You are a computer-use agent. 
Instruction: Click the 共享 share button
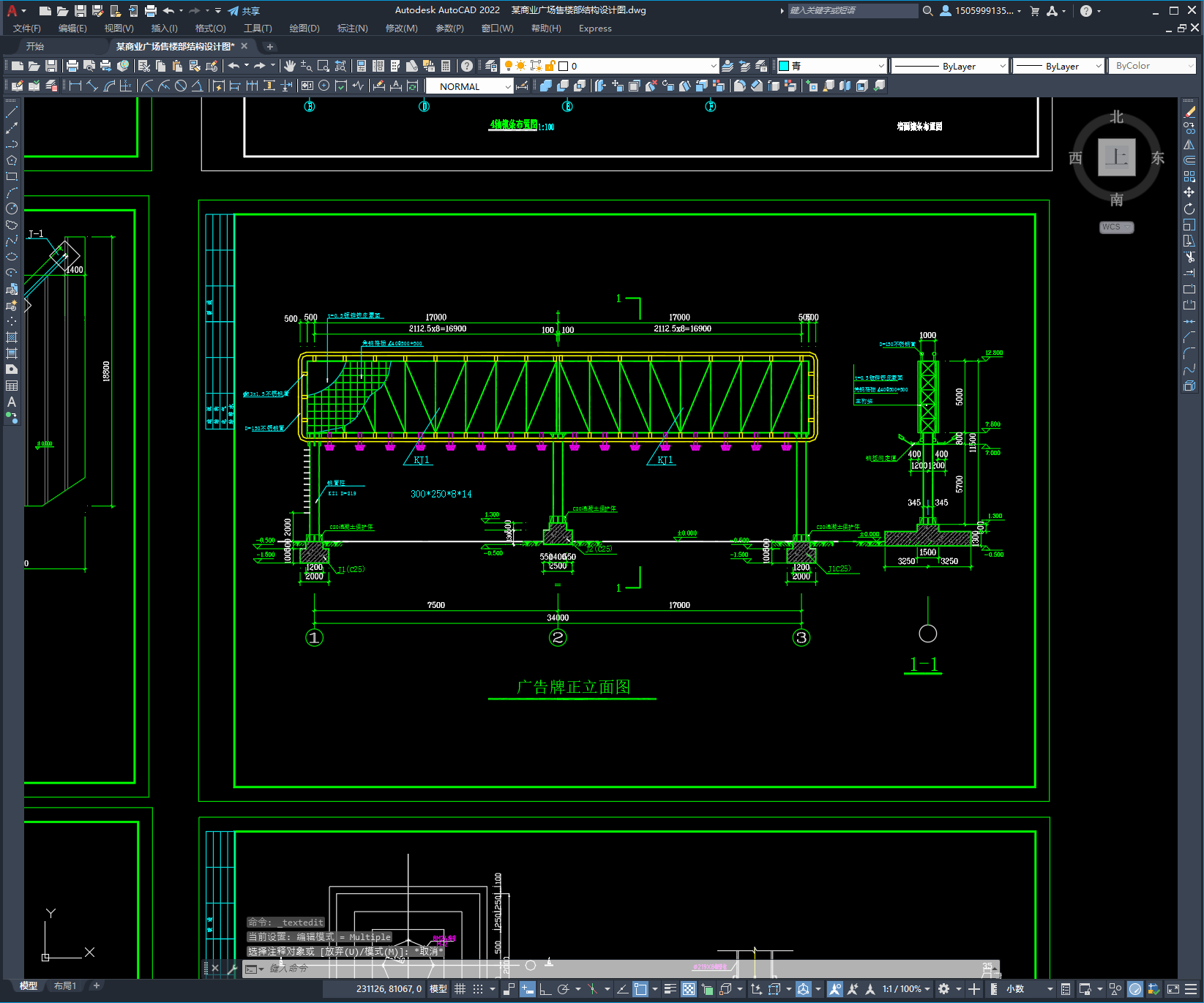pyautogui.click(x=244, y=11)
